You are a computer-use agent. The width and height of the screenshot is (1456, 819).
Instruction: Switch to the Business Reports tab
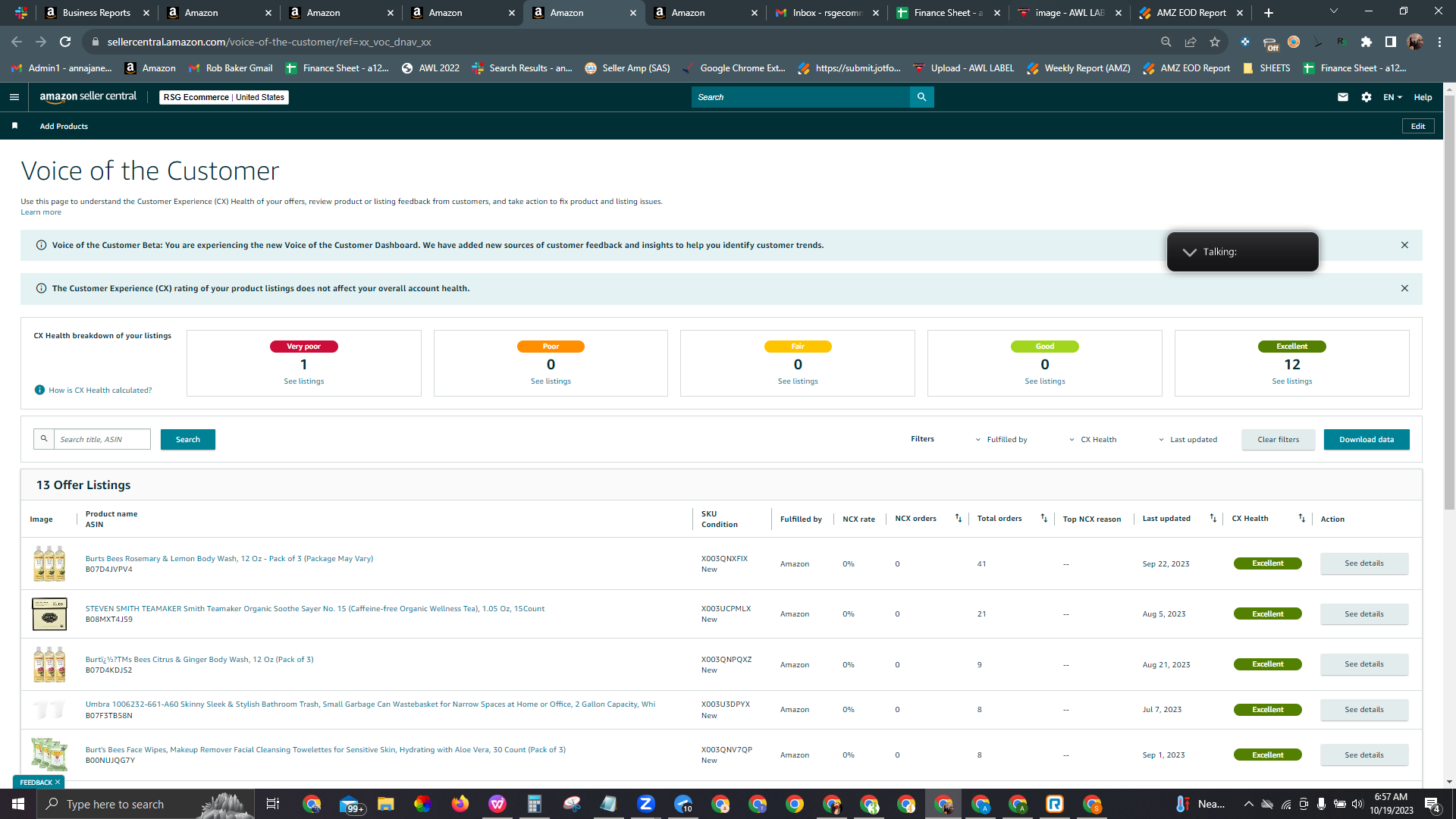(x=96, y=13)
